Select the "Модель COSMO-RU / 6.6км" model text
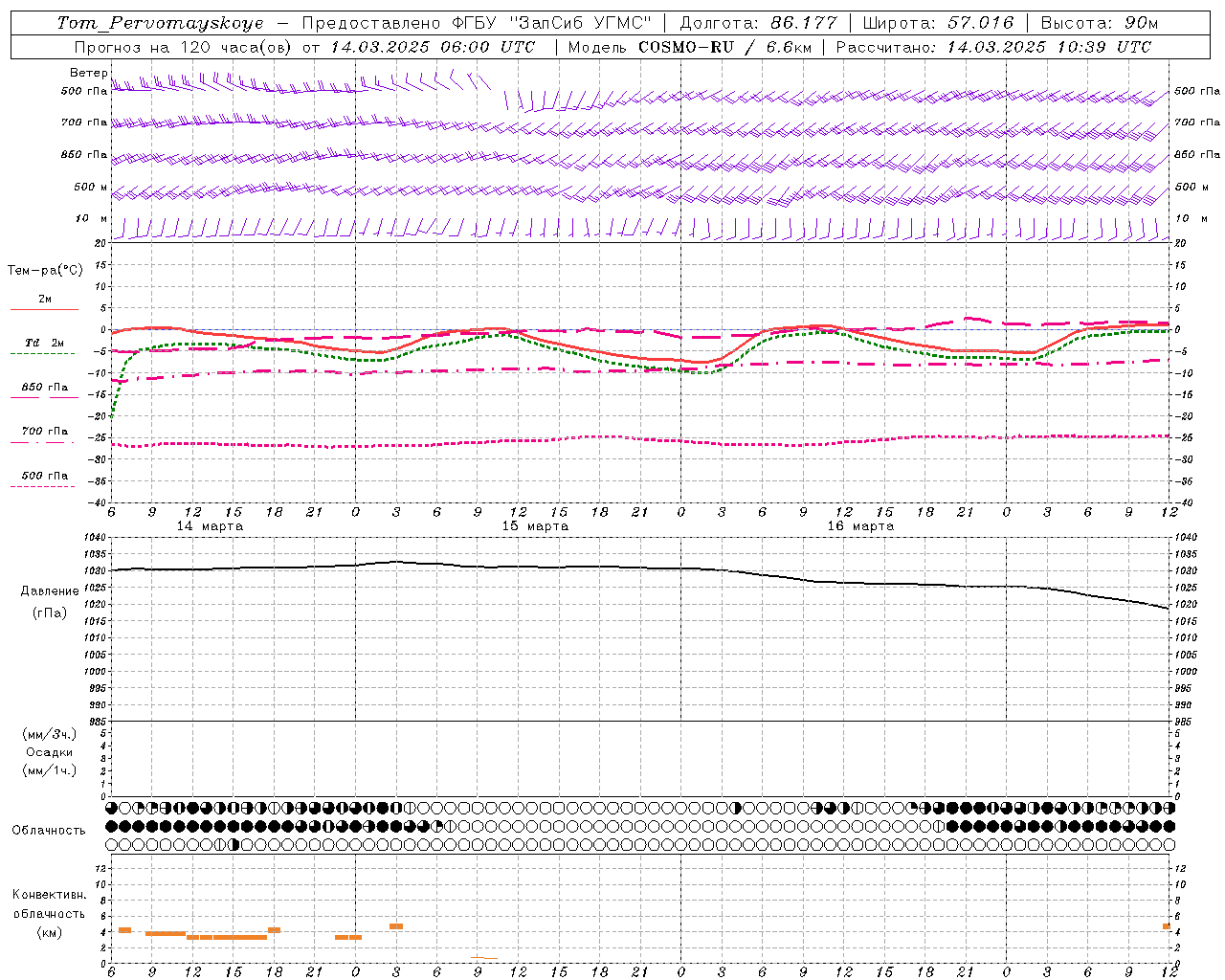1225x980 pixels. click(689, 47)
